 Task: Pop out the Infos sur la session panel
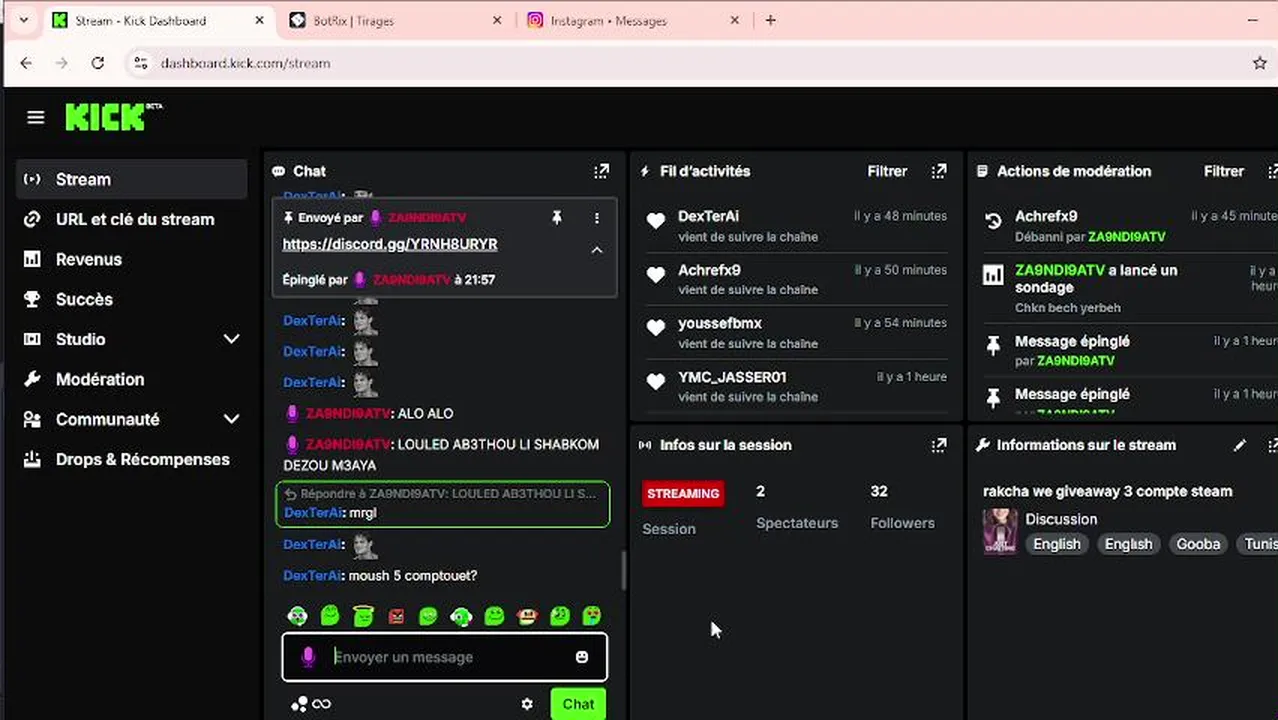coord(938,445)
